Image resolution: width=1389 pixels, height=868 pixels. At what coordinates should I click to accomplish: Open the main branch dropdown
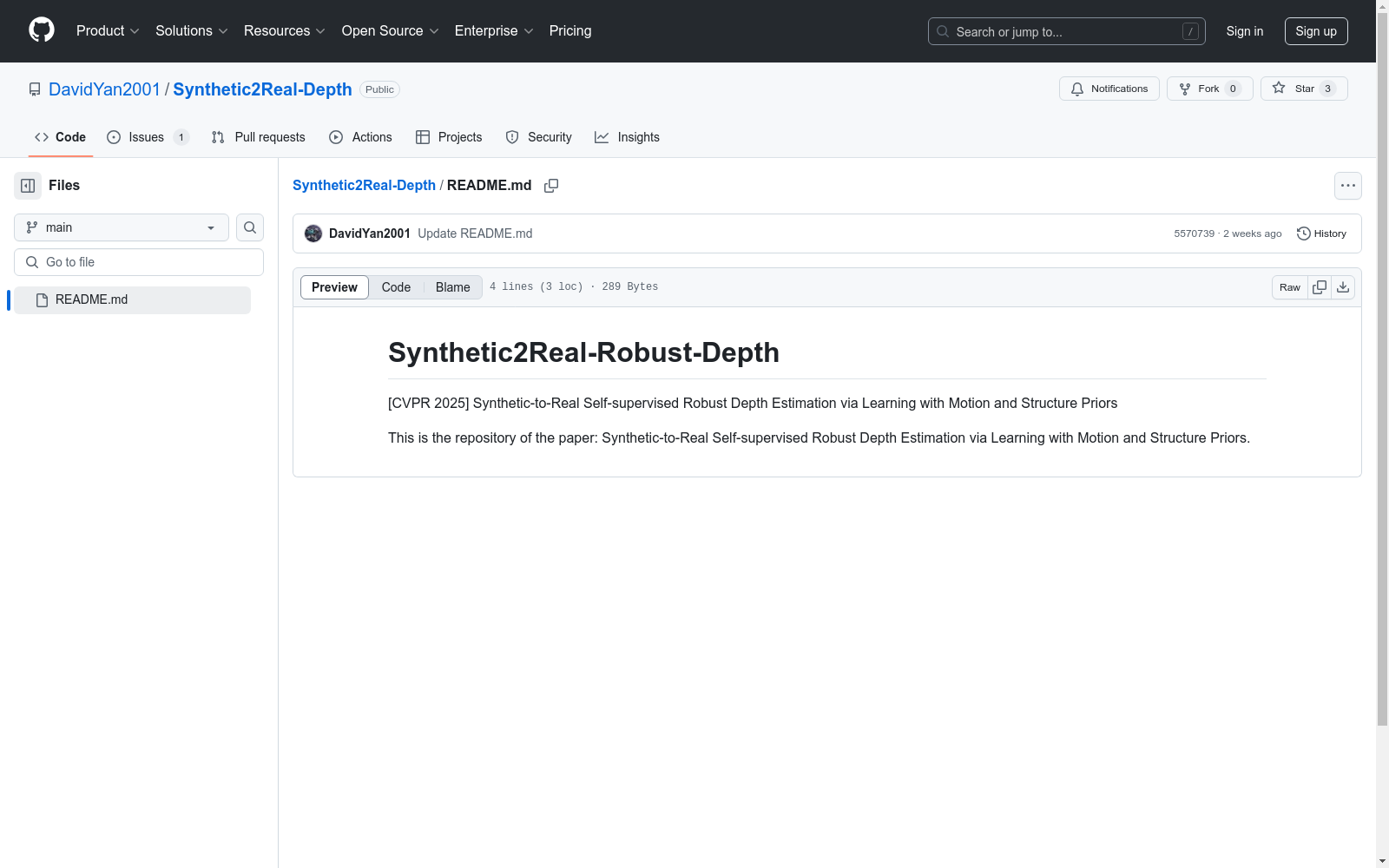tap(122, 227)
